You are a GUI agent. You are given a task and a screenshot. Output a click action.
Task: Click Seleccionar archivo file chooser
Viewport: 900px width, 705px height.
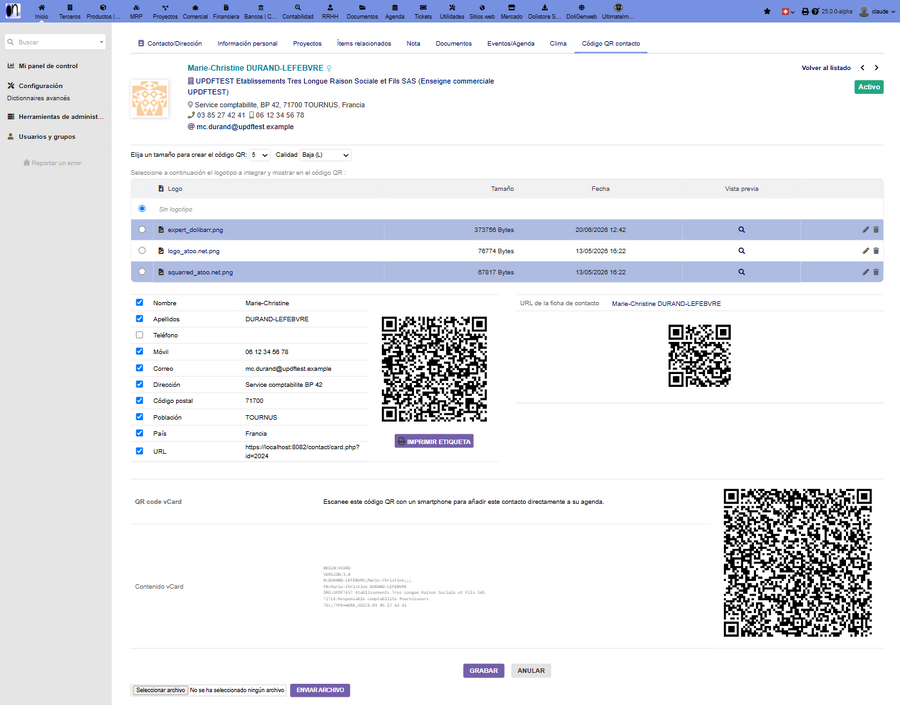point(161,690)
